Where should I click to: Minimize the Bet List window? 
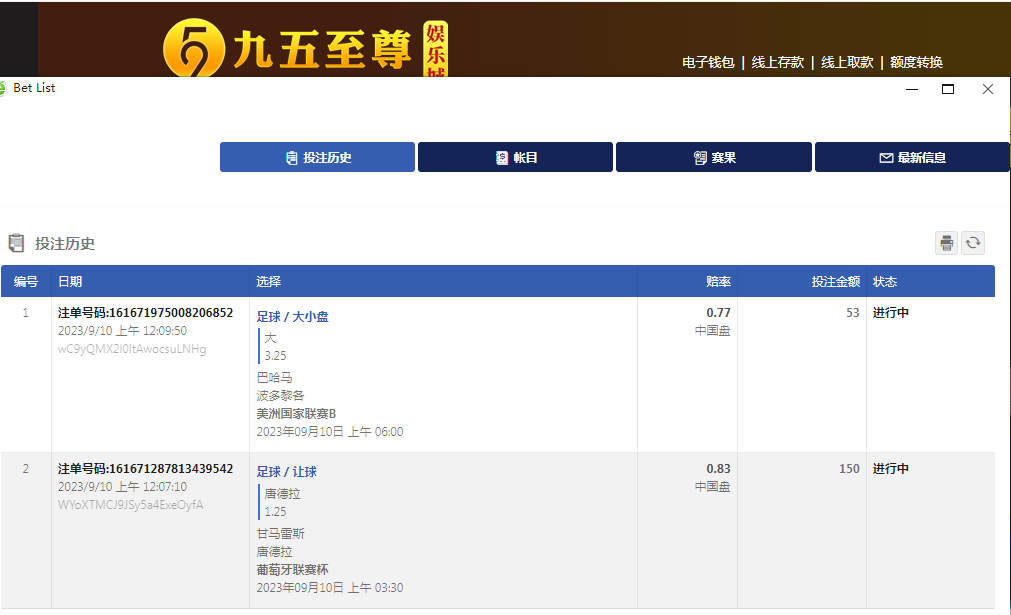(x=912, y=89)
